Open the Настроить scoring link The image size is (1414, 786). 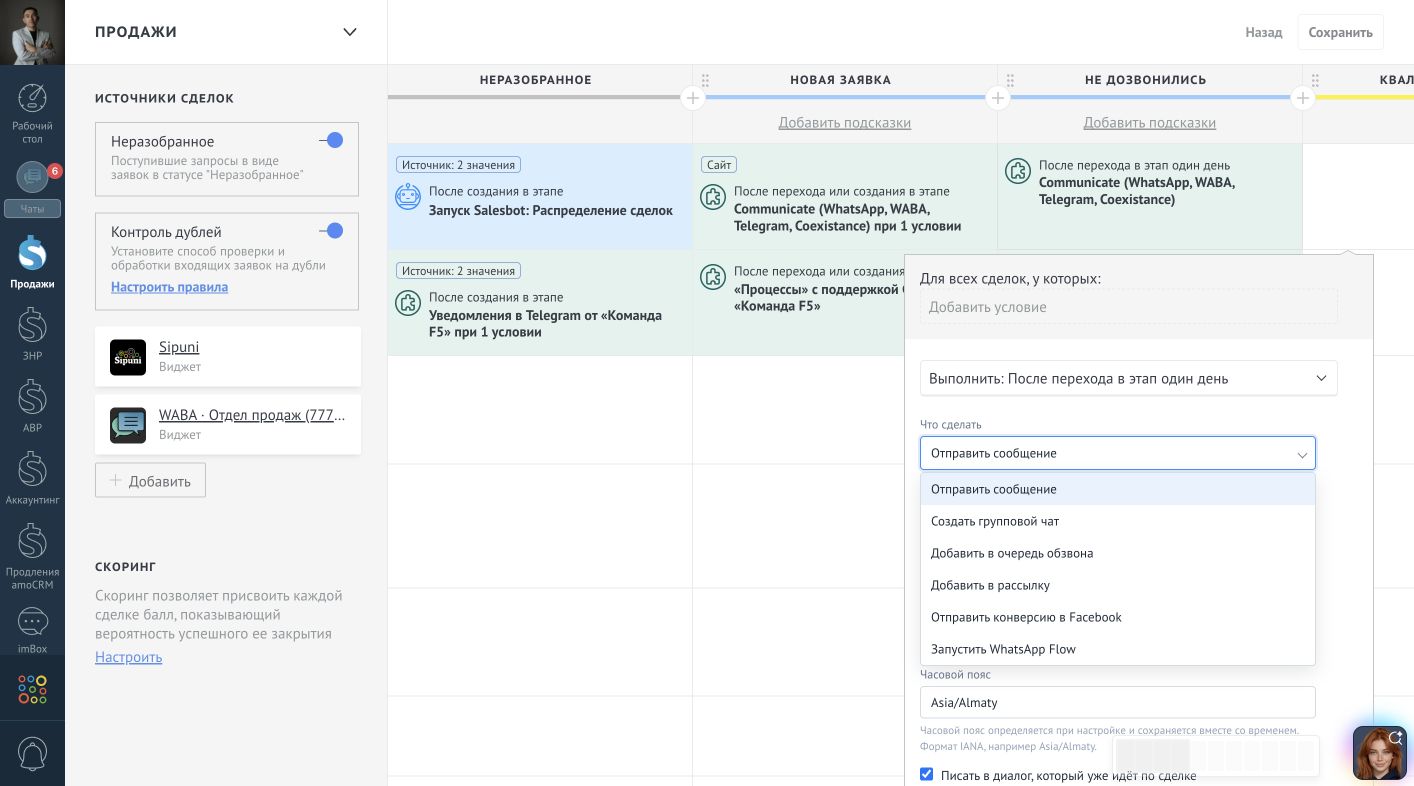pos(128,657)
